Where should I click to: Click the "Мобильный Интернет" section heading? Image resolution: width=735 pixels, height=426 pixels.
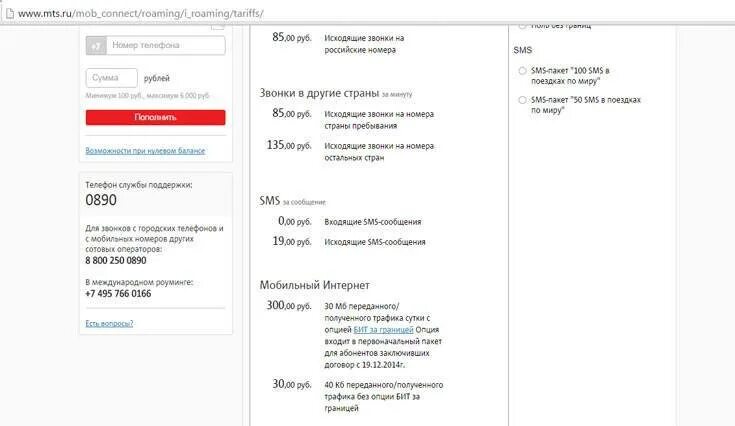pos(315,285)
